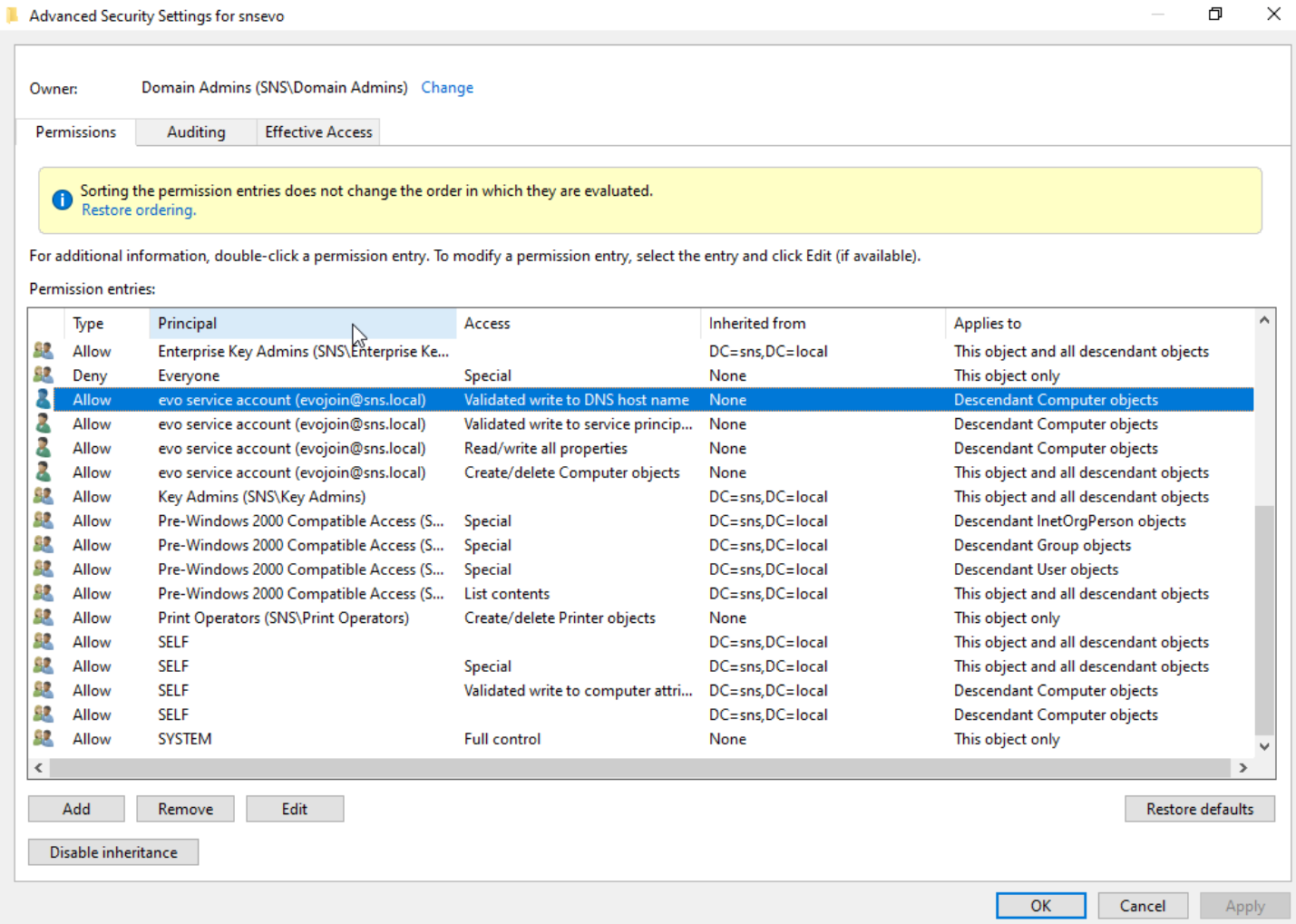Select the 'Descendant InetOrgPerson objects' cell
Image resolution: width=1296 pixels, height=924 pixels.
[1070, 521]
